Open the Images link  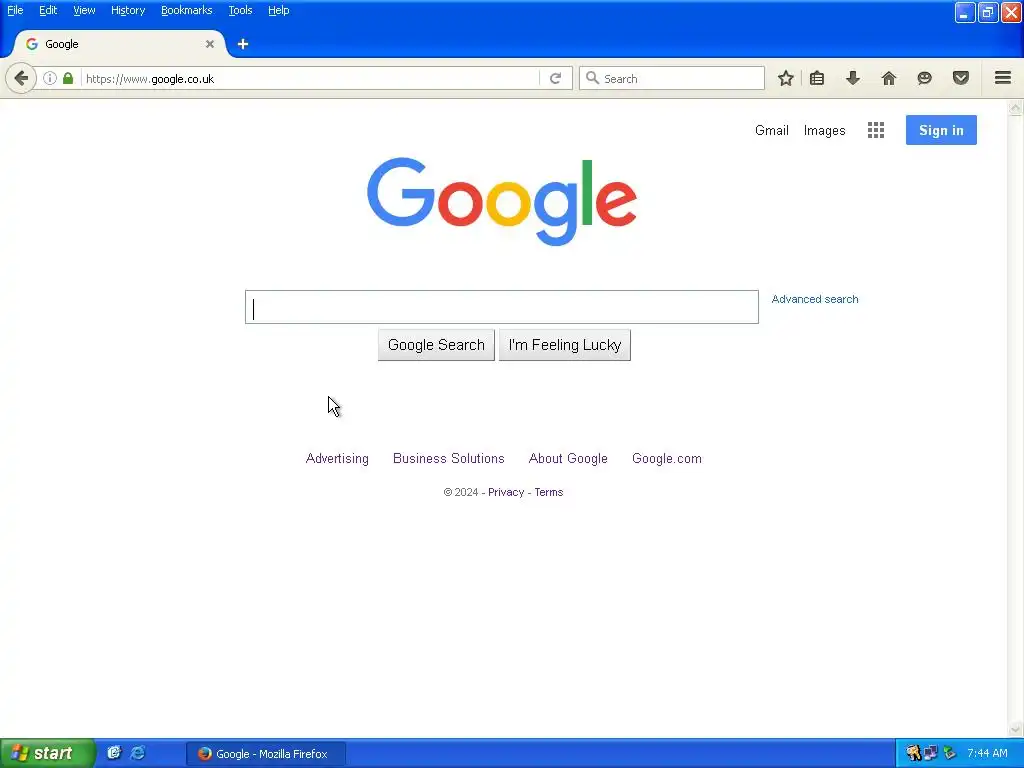coord(824,131)
